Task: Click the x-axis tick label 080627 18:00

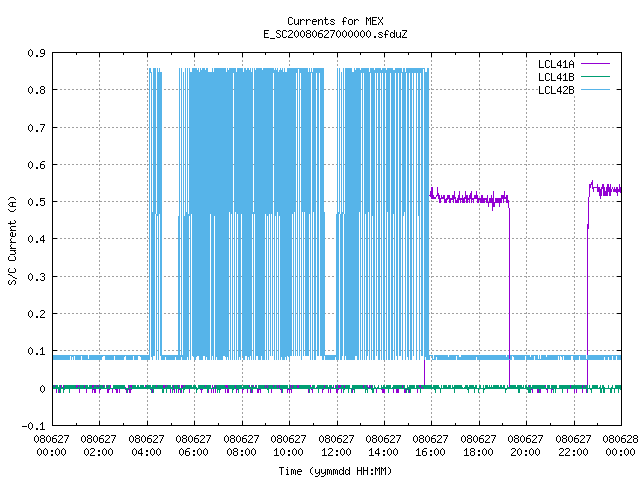Action: pos(478,445)
